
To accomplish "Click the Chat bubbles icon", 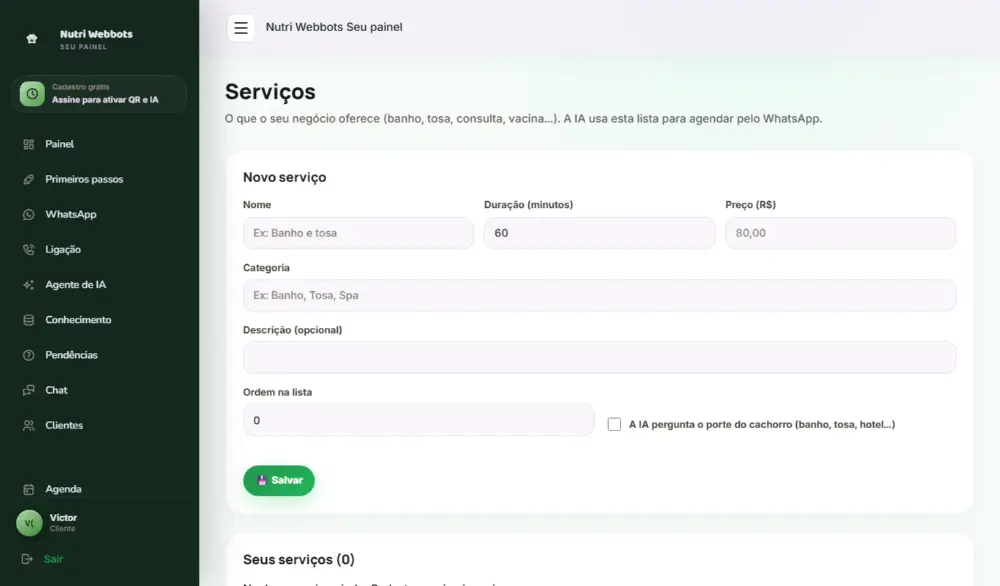I will pos(29,390).
